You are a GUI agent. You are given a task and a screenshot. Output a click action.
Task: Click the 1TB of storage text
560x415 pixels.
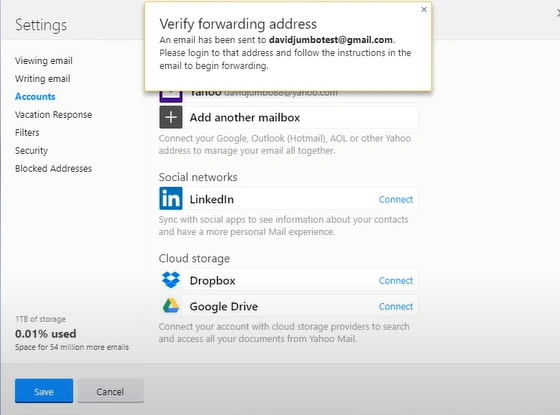pos(40,319)
